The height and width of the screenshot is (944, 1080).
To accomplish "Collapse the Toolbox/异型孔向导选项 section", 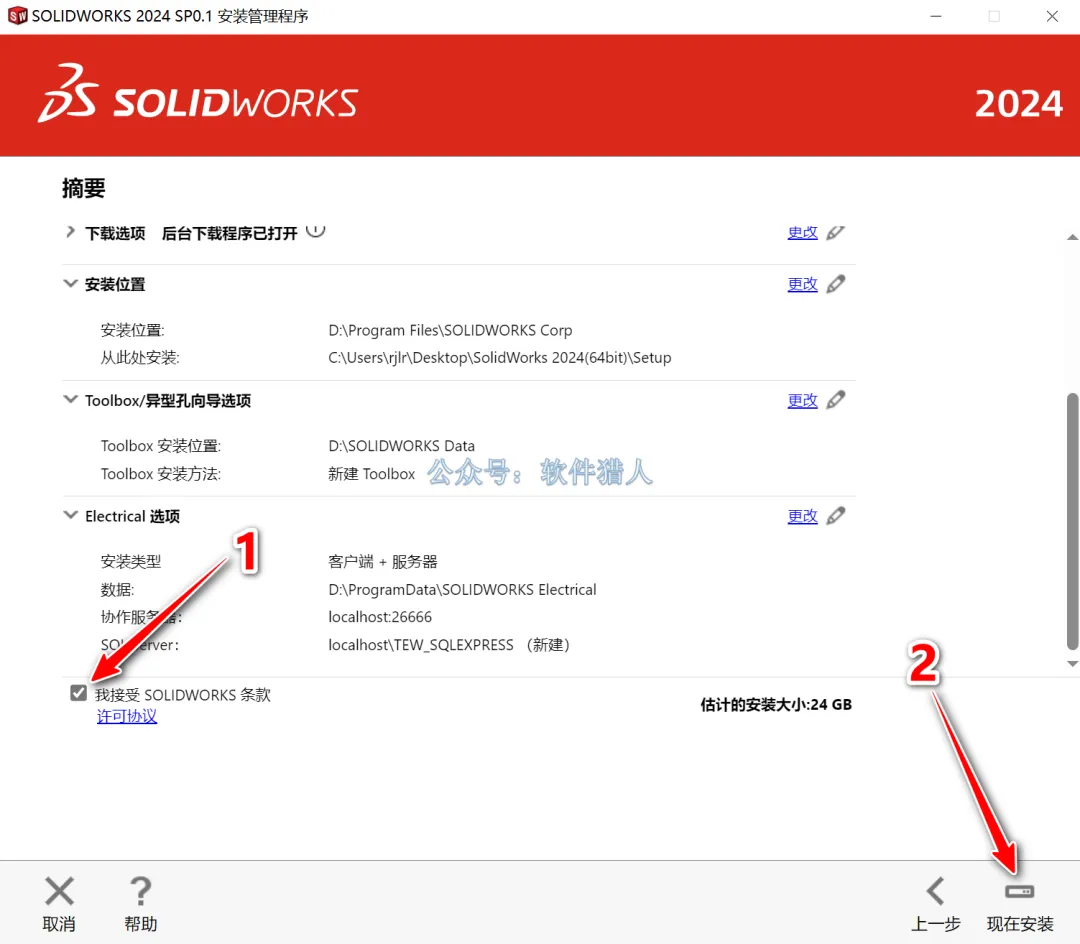I will 70,399.
